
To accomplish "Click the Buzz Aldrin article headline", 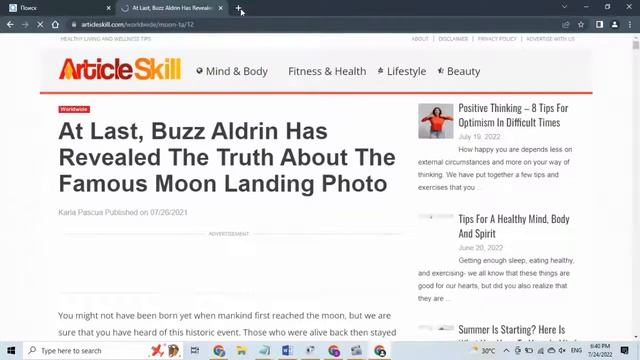I will [227, 158].
